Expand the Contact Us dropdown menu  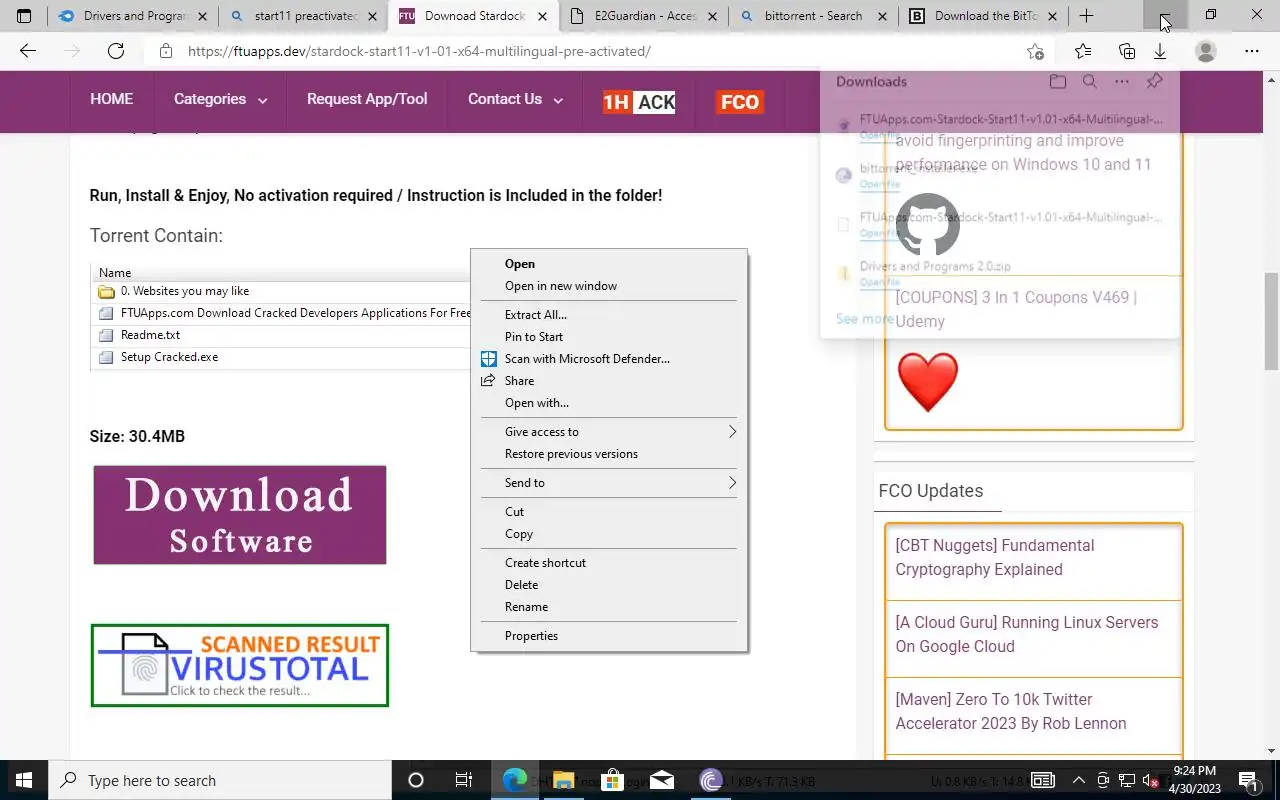515,99
